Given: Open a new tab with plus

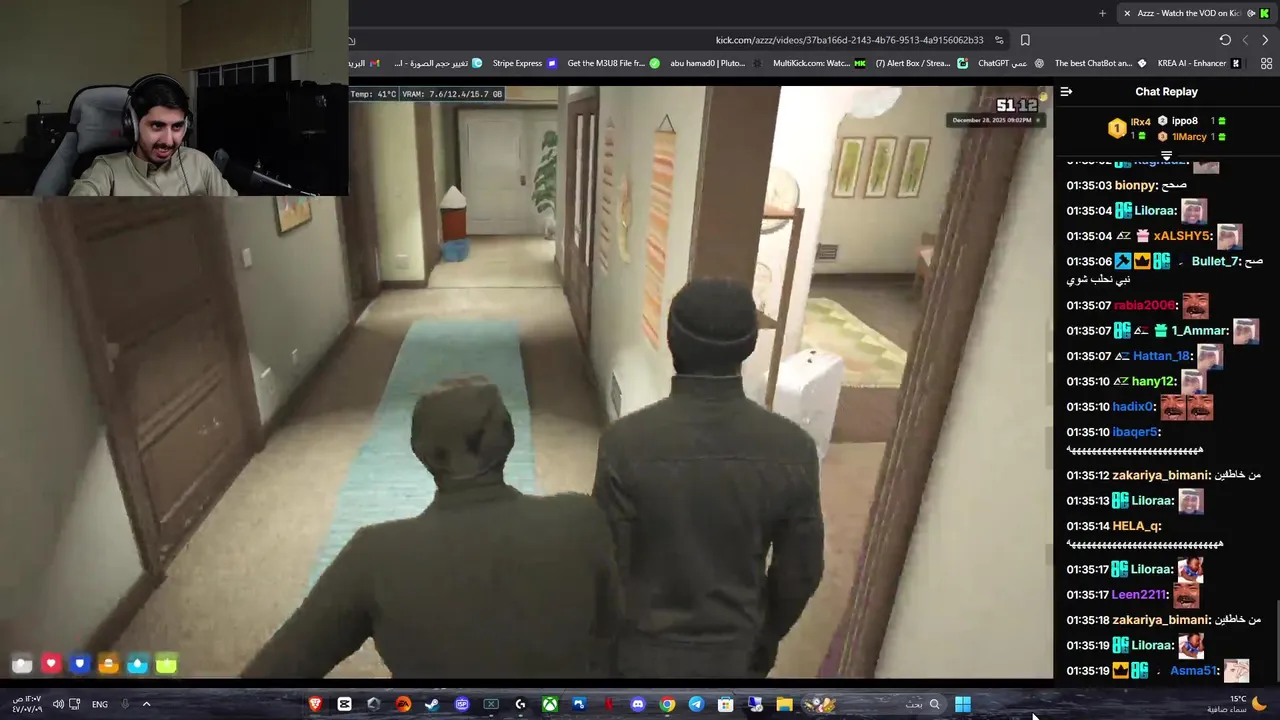Looking at the screenshot, I should click(x=1102, y=13).
